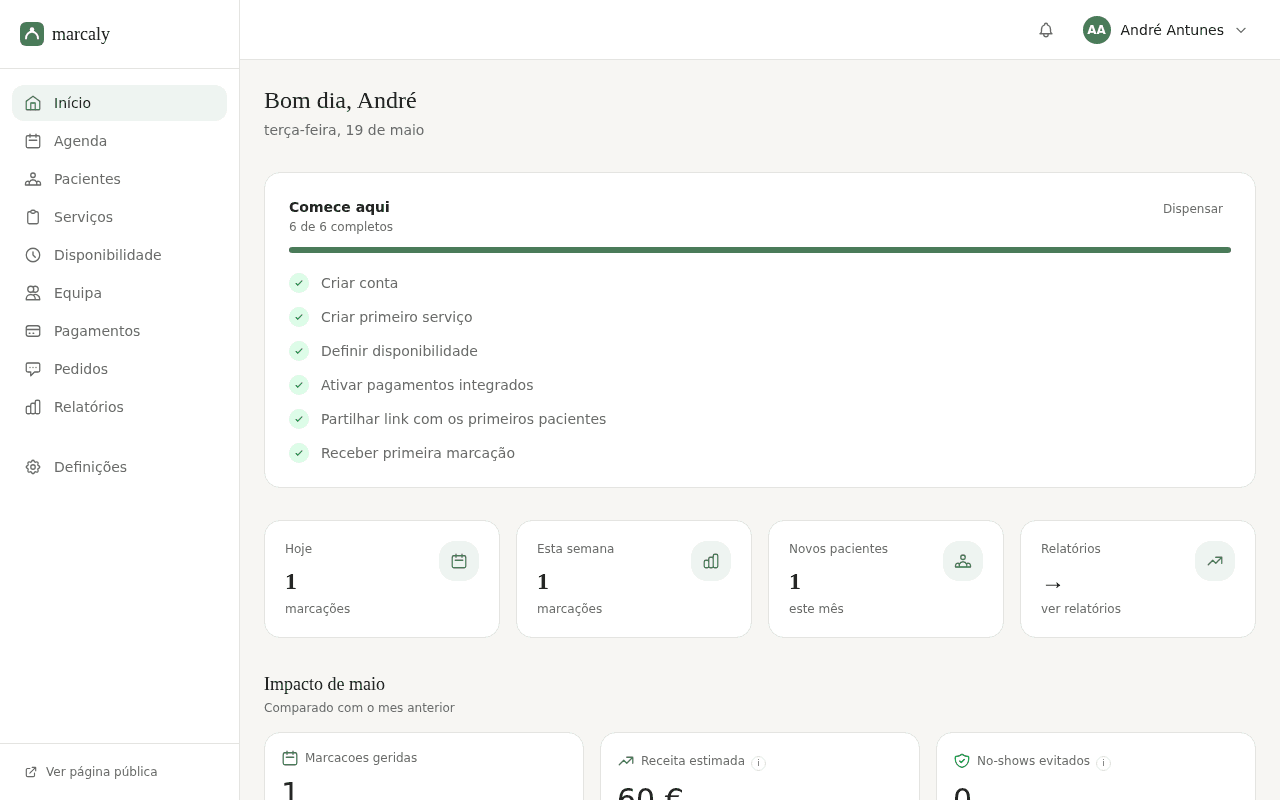1280x800 pixels.
Task: Click the Agenda calendar icon in sidebar
Action: [x=33, y=141]
